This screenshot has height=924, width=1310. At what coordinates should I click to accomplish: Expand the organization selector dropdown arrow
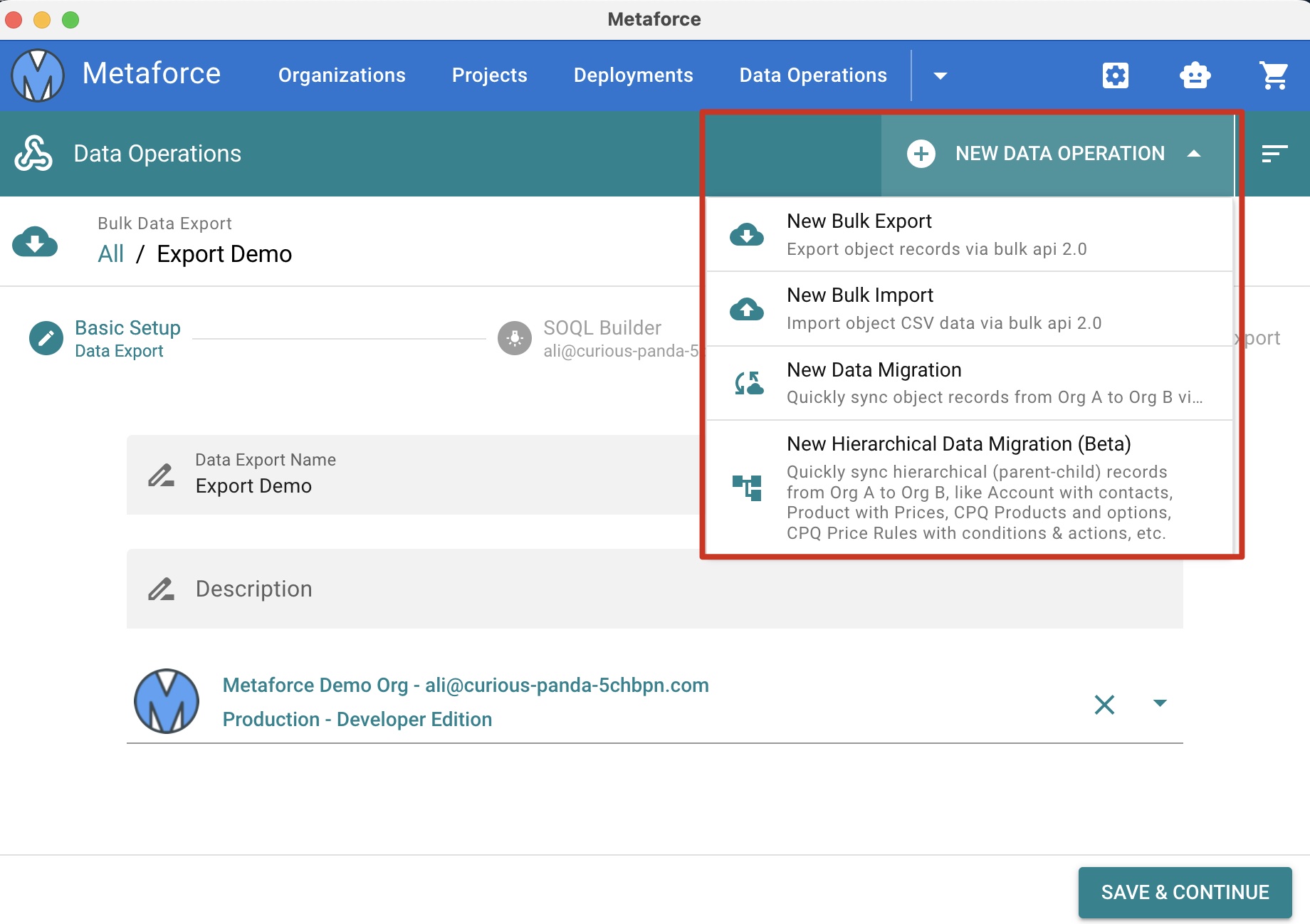point(1160,703)
